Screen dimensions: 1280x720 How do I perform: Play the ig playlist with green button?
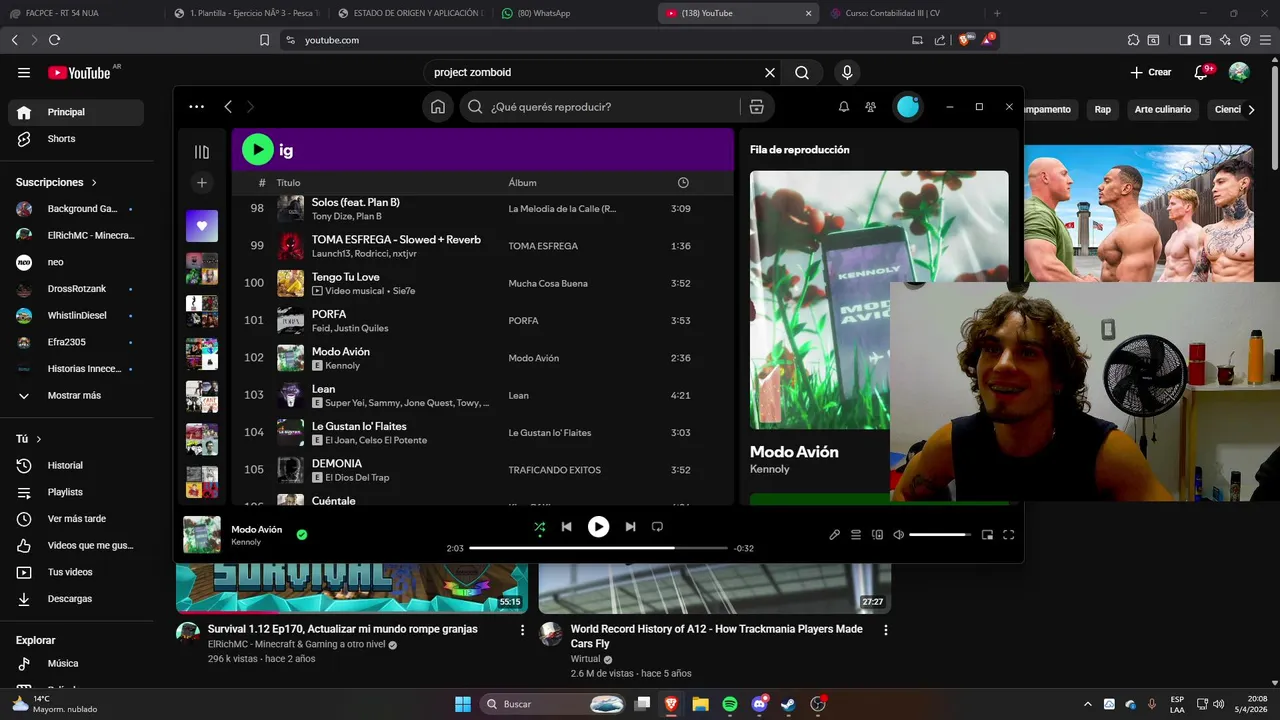coord(258,150)
